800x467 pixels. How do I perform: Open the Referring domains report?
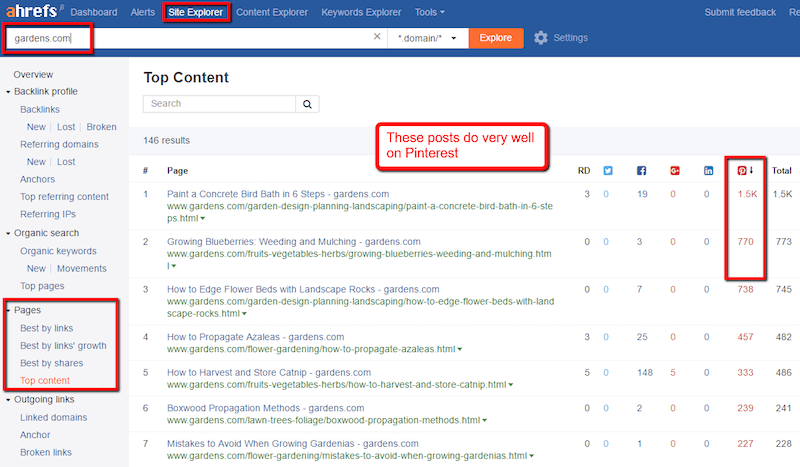coord(59,144)
